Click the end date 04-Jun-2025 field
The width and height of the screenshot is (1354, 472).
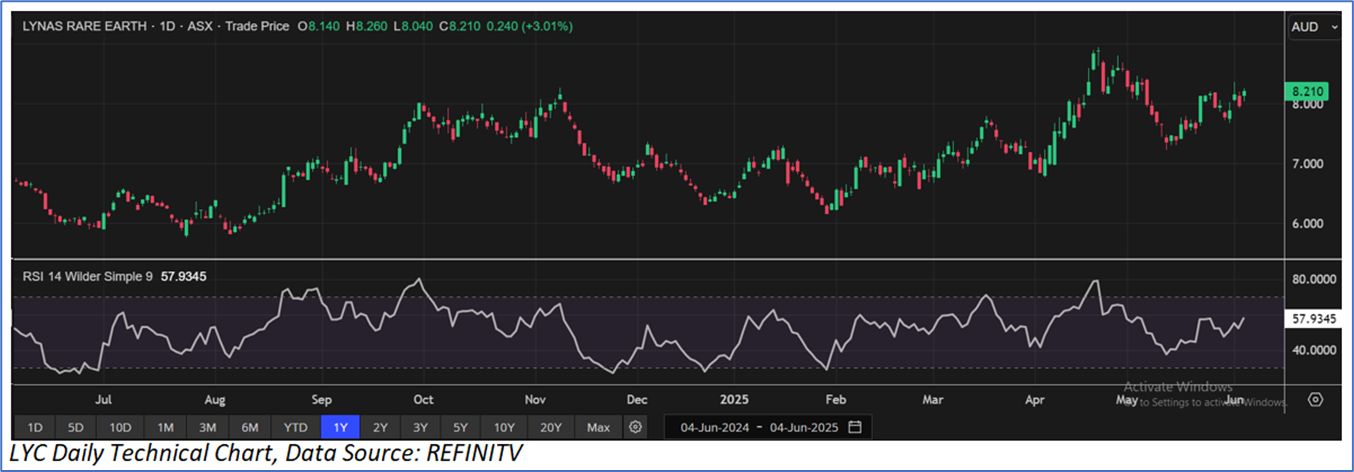(803, 427)
